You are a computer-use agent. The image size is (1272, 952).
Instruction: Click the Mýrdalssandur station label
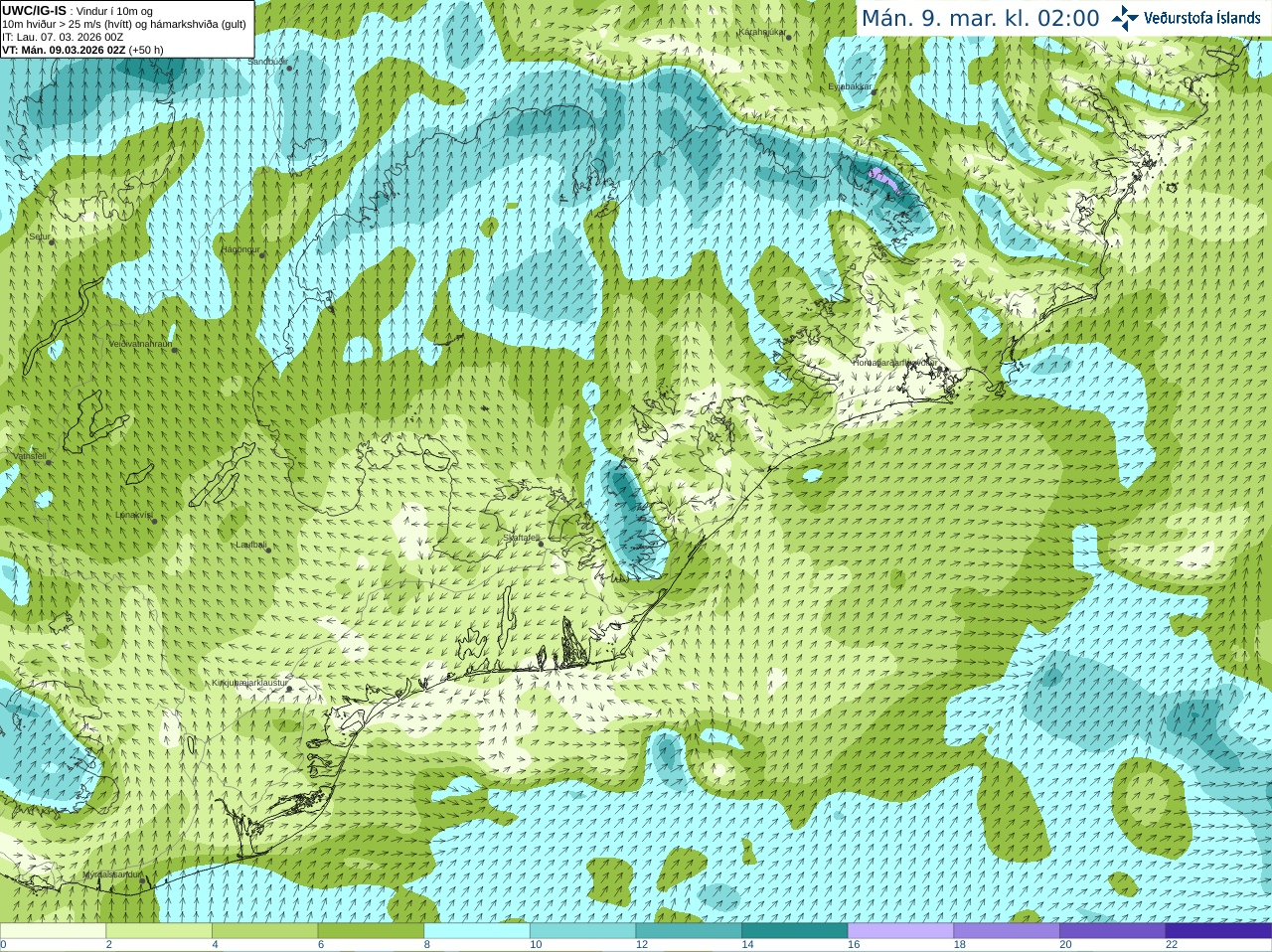point(112,874)
